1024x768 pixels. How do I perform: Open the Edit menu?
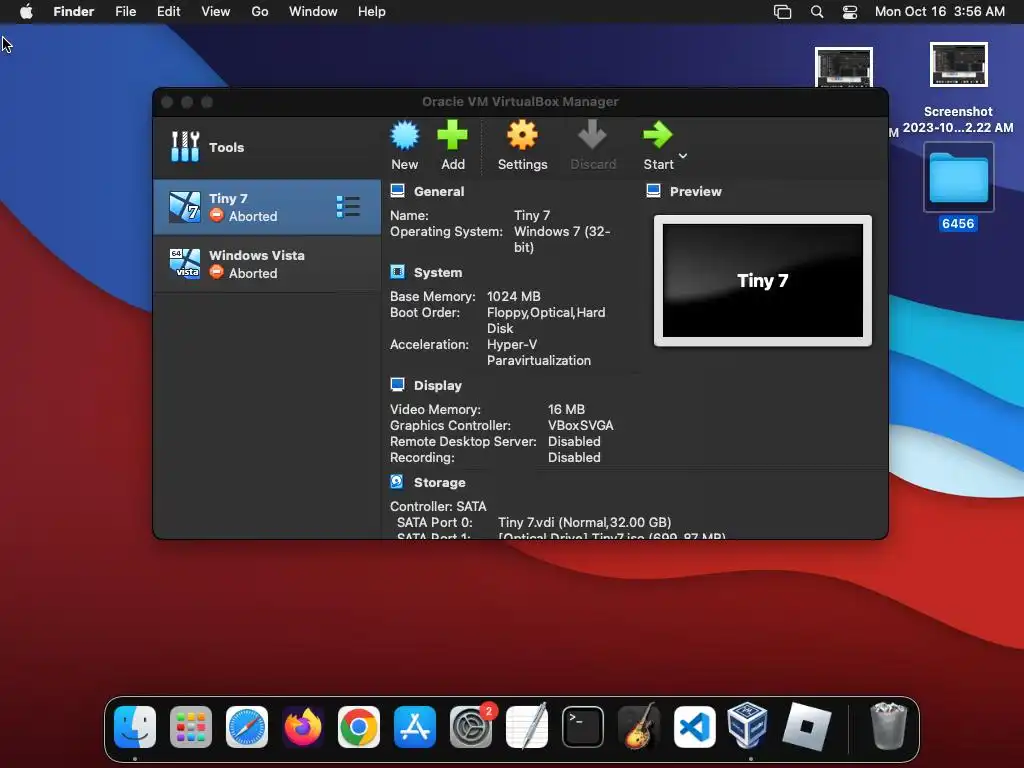[168, 12]
